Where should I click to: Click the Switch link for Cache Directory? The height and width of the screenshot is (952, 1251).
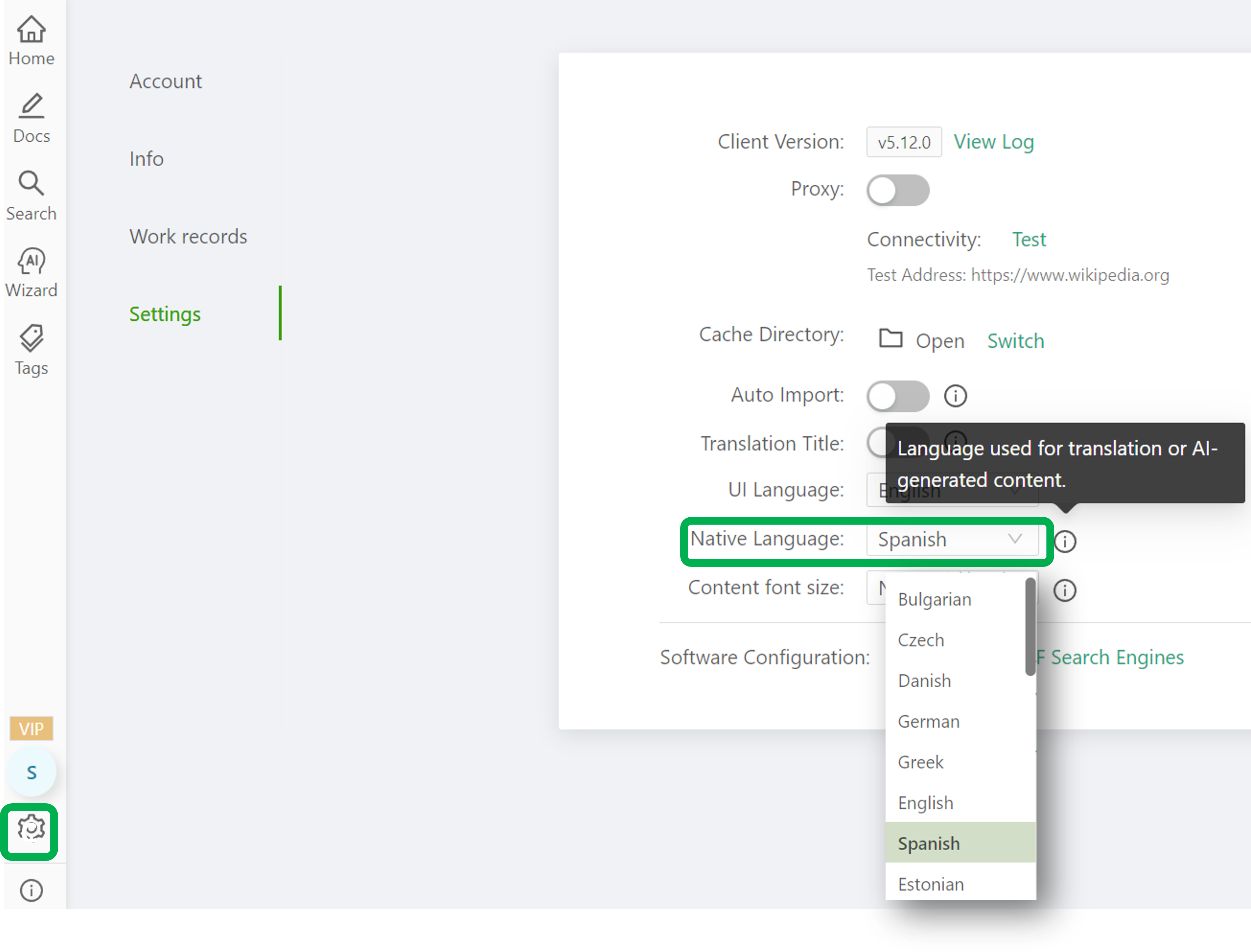[x=1016, y=341]
